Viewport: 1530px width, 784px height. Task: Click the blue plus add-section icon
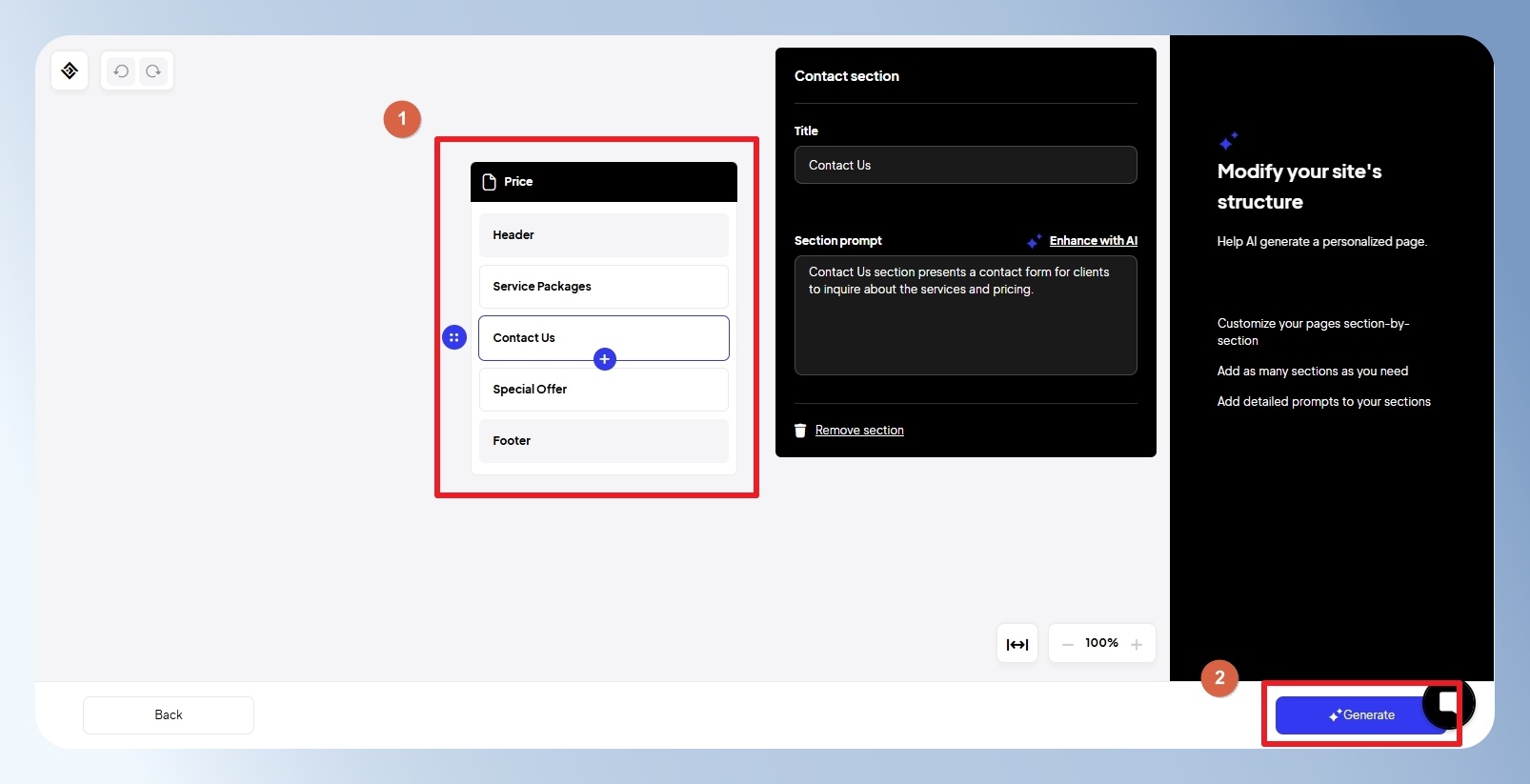coord(605,359)
